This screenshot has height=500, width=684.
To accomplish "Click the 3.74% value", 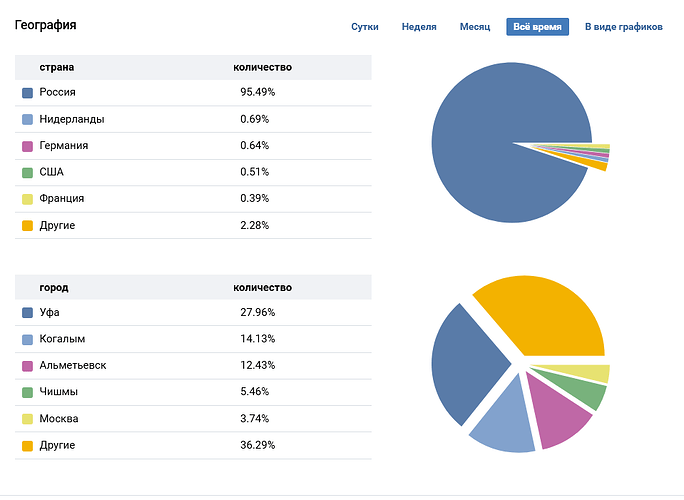I will [254, 419].
